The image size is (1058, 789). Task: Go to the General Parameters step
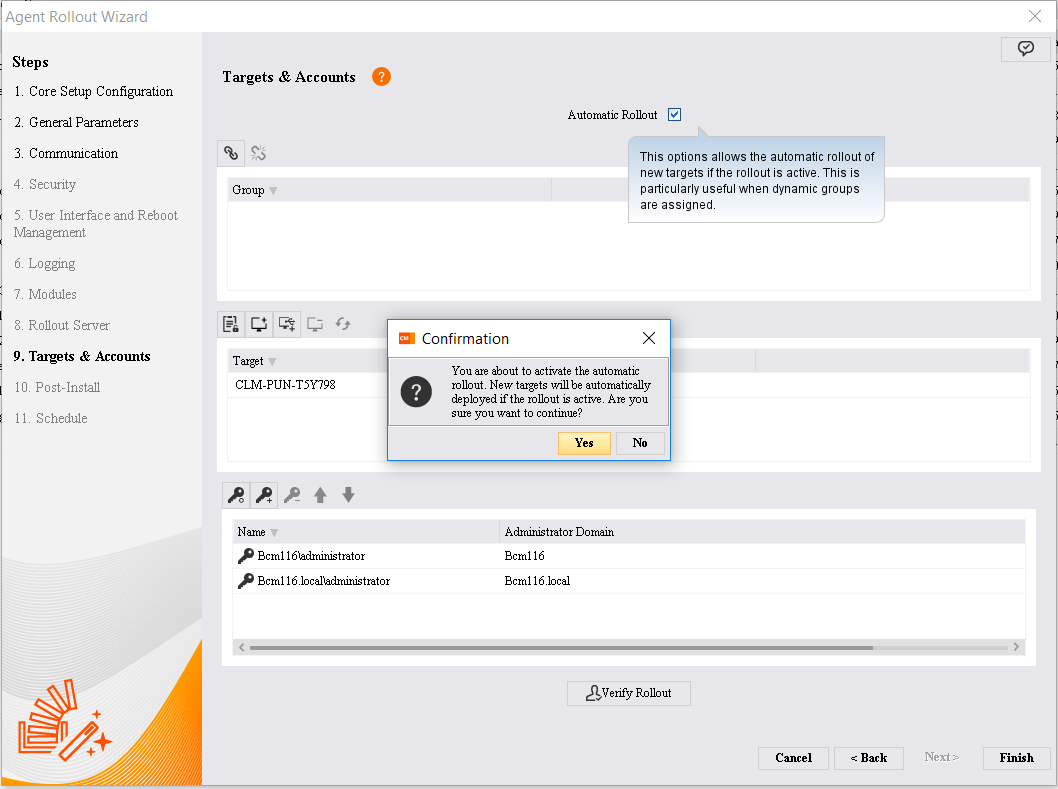pos(83,122)
